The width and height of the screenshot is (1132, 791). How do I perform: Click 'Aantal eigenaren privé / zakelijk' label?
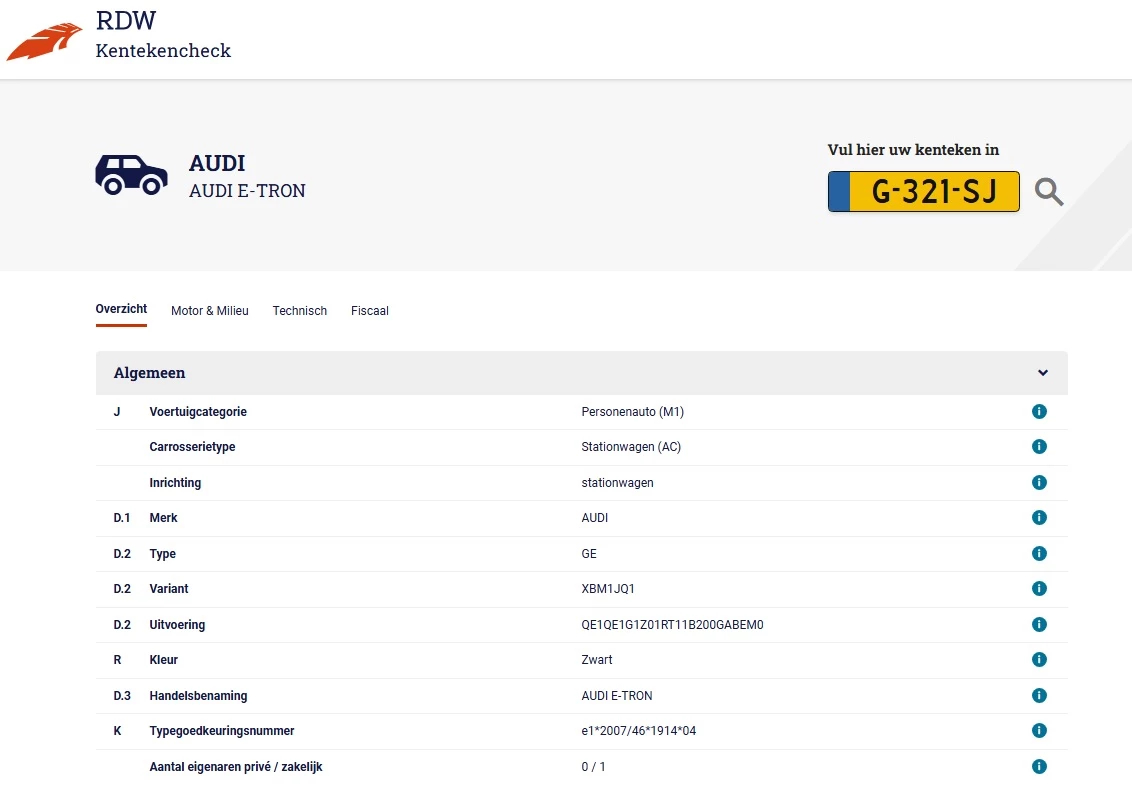[x=235, y=767]
